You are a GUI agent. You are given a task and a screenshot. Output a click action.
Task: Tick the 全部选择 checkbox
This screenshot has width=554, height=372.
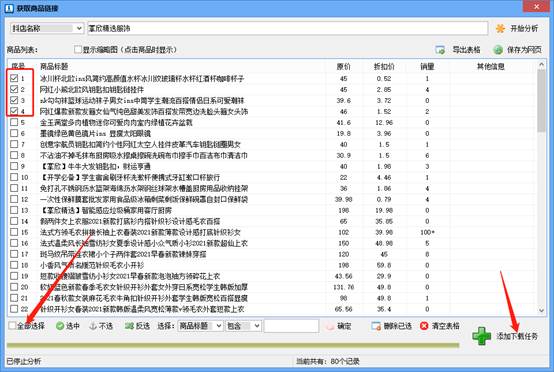[x=12, y=325]
